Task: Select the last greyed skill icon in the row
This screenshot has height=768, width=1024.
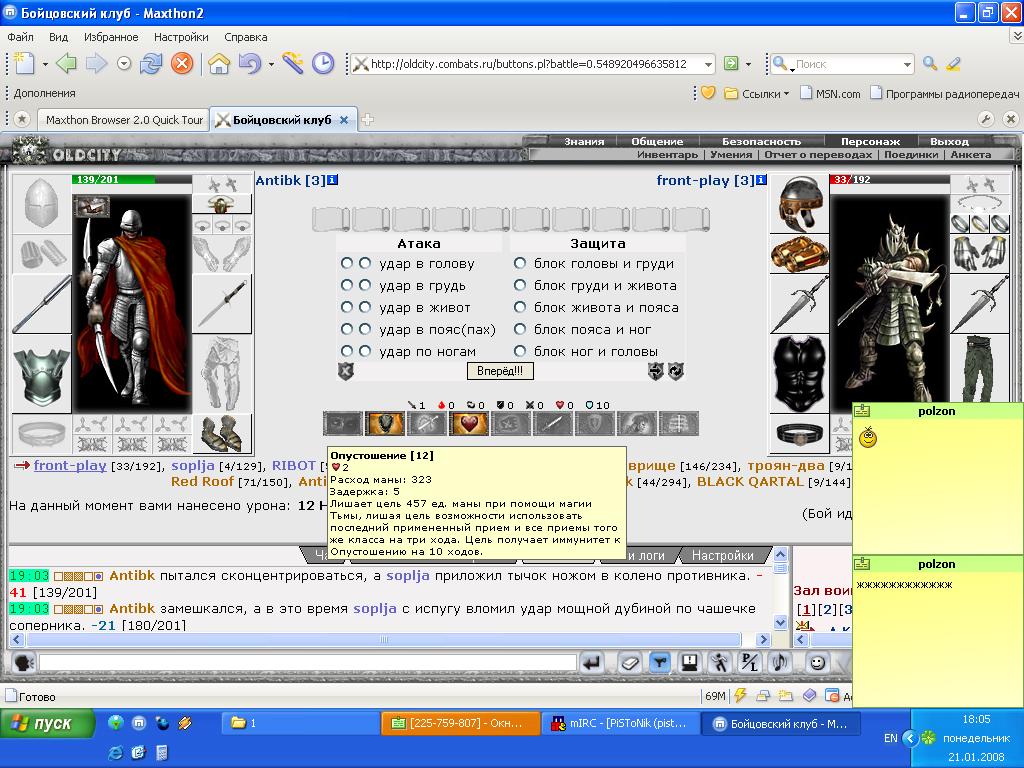Action: pyautogui.click(x=679, y=424)
